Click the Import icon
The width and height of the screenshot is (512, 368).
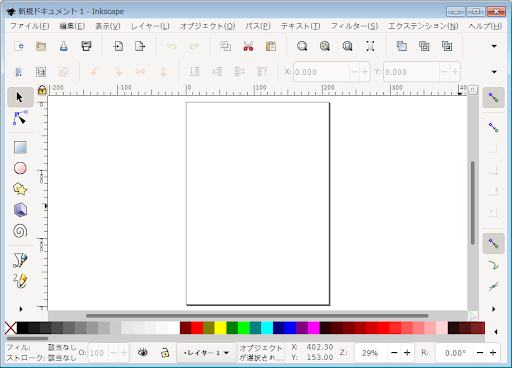pos(118,46)
